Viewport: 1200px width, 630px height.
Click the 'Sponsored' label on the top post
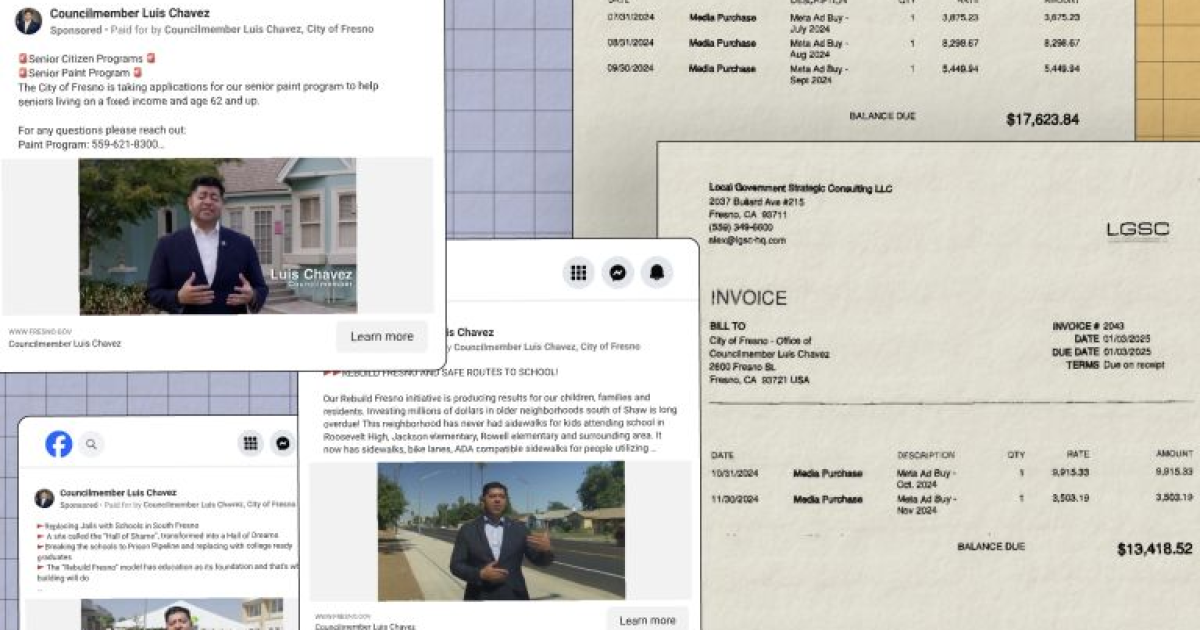[x=74, y=29]
